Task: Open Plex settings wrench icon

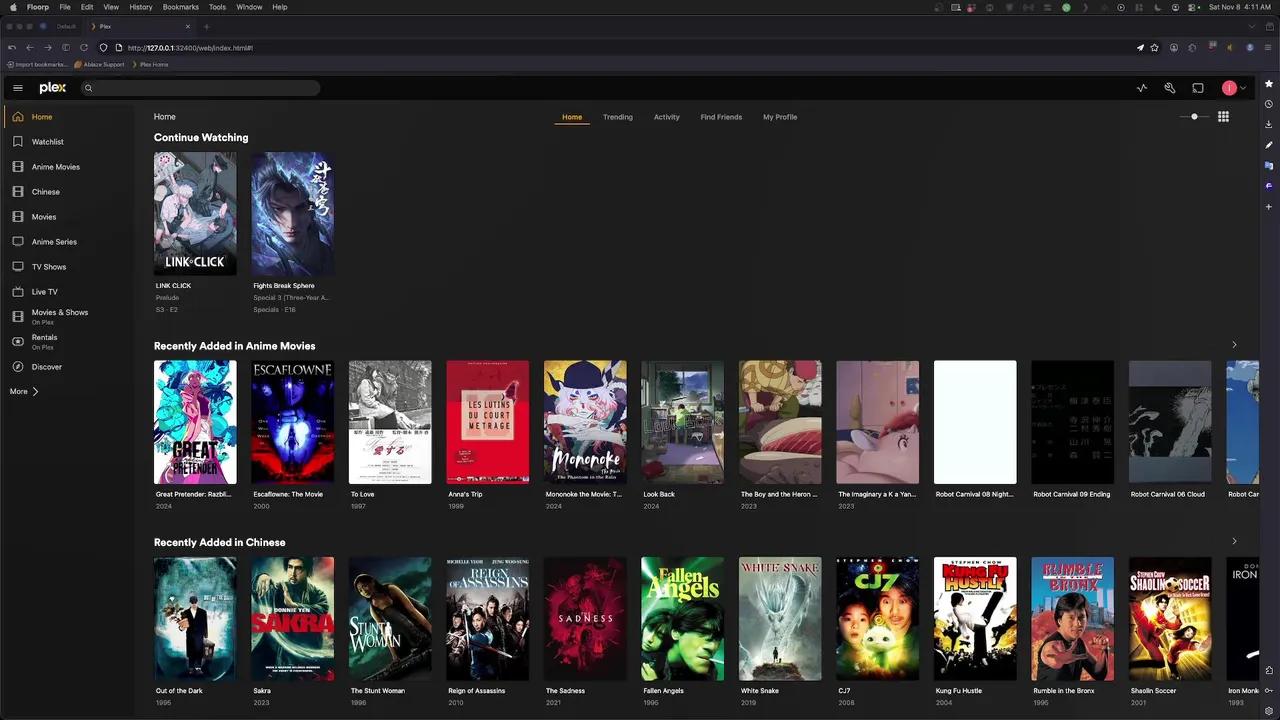Action: (1170, 88)
